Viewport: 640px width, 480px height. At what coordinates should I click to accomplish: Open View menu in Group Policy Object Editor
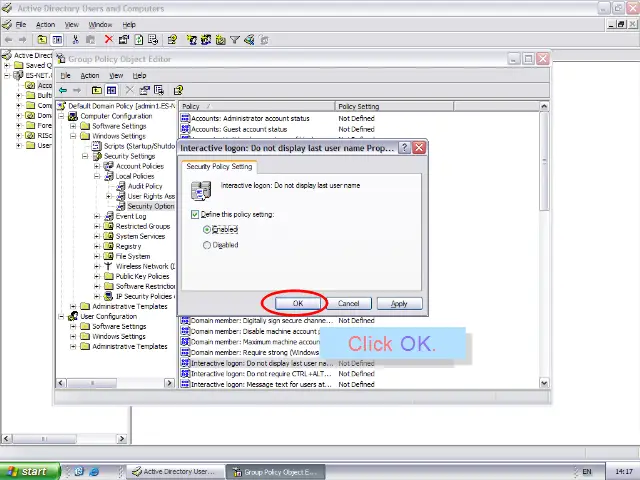pos(116,76)
